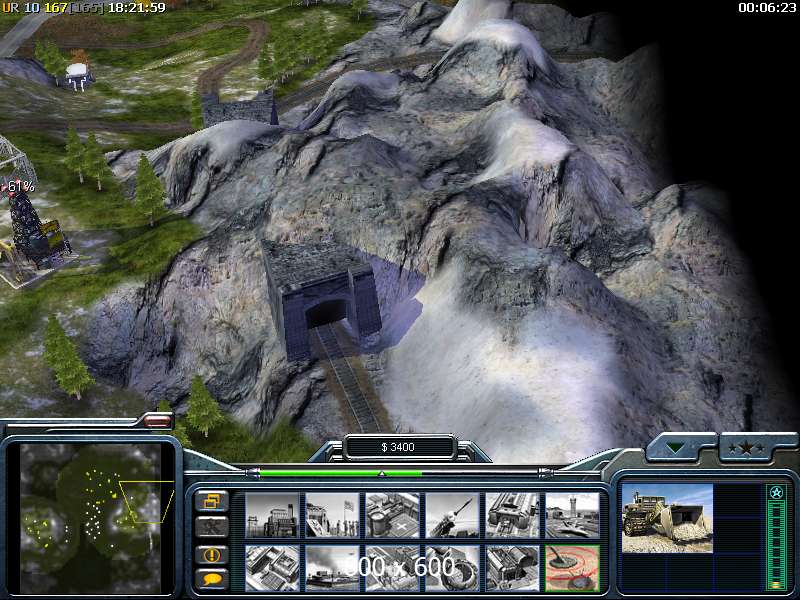This screenshot has width=800, height=600.
Task: Click inside the radar minimap
Action: tap(91, 518)
